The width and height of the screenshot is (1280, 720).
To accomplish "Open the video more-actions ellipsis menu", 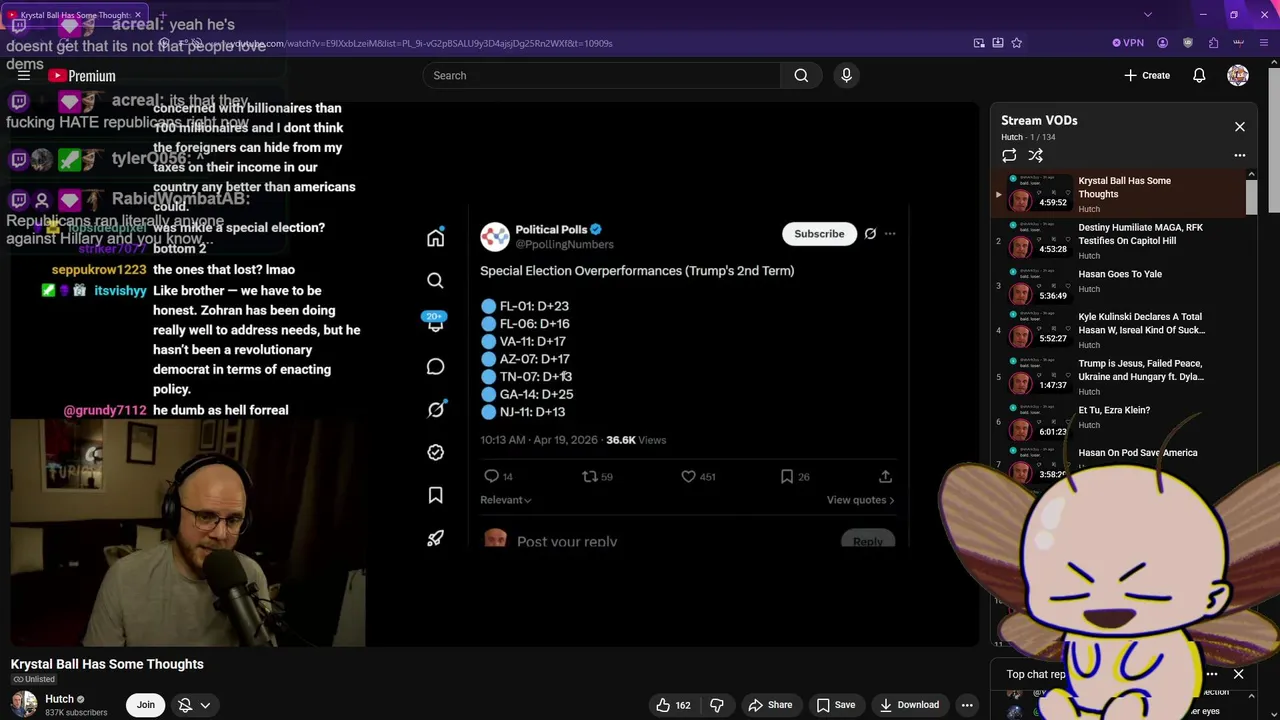I will (967, 705).
